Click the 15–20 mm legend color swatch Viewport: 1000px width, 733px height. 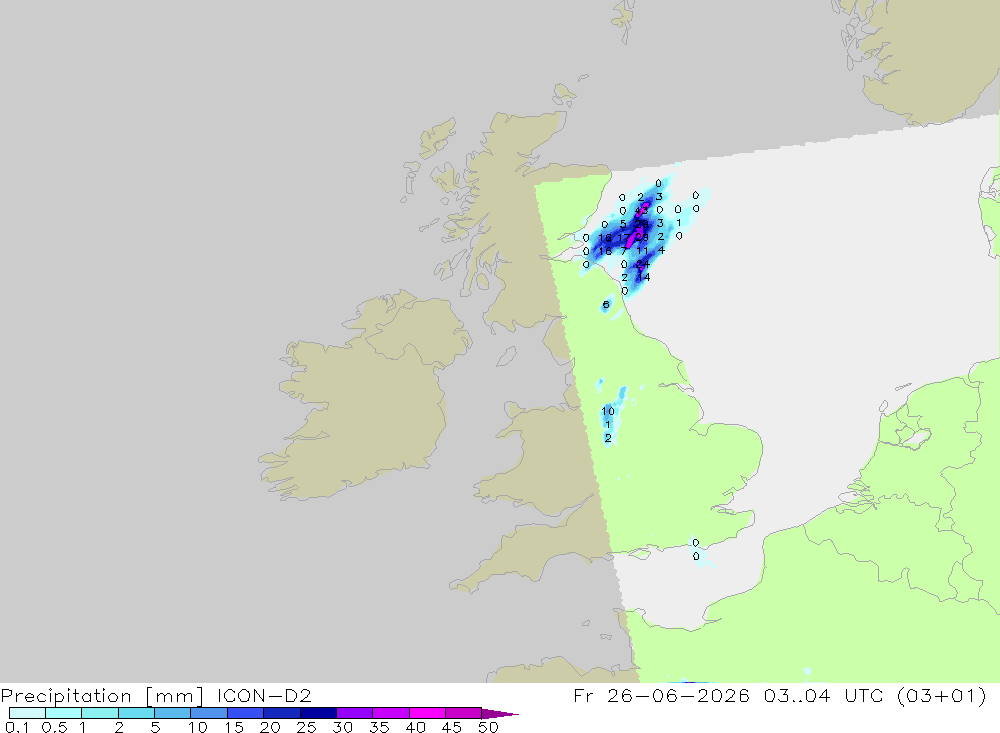[x=245, y=713]
